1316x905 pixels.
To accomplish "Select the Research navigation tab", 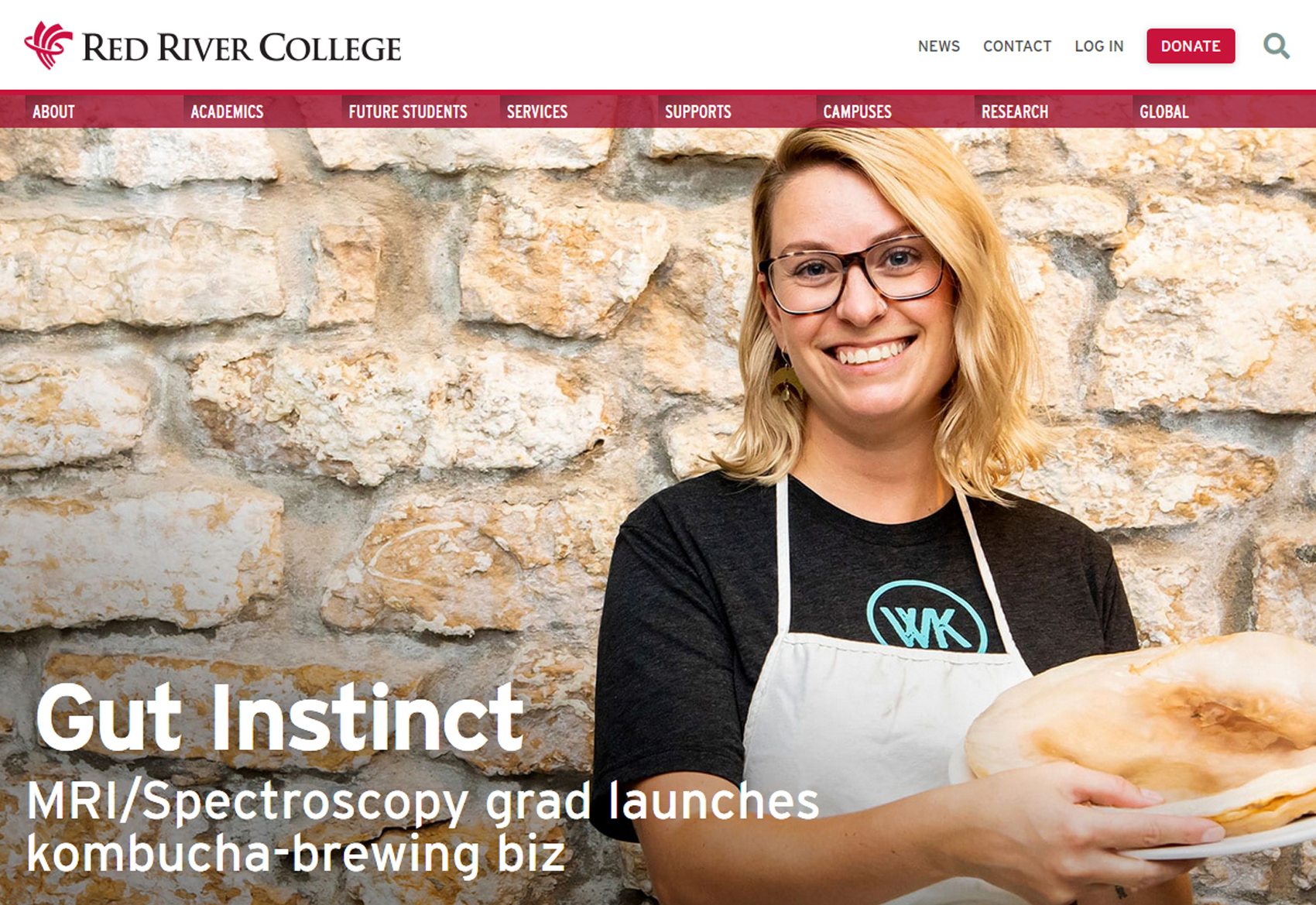I will tap(1015, 111).
